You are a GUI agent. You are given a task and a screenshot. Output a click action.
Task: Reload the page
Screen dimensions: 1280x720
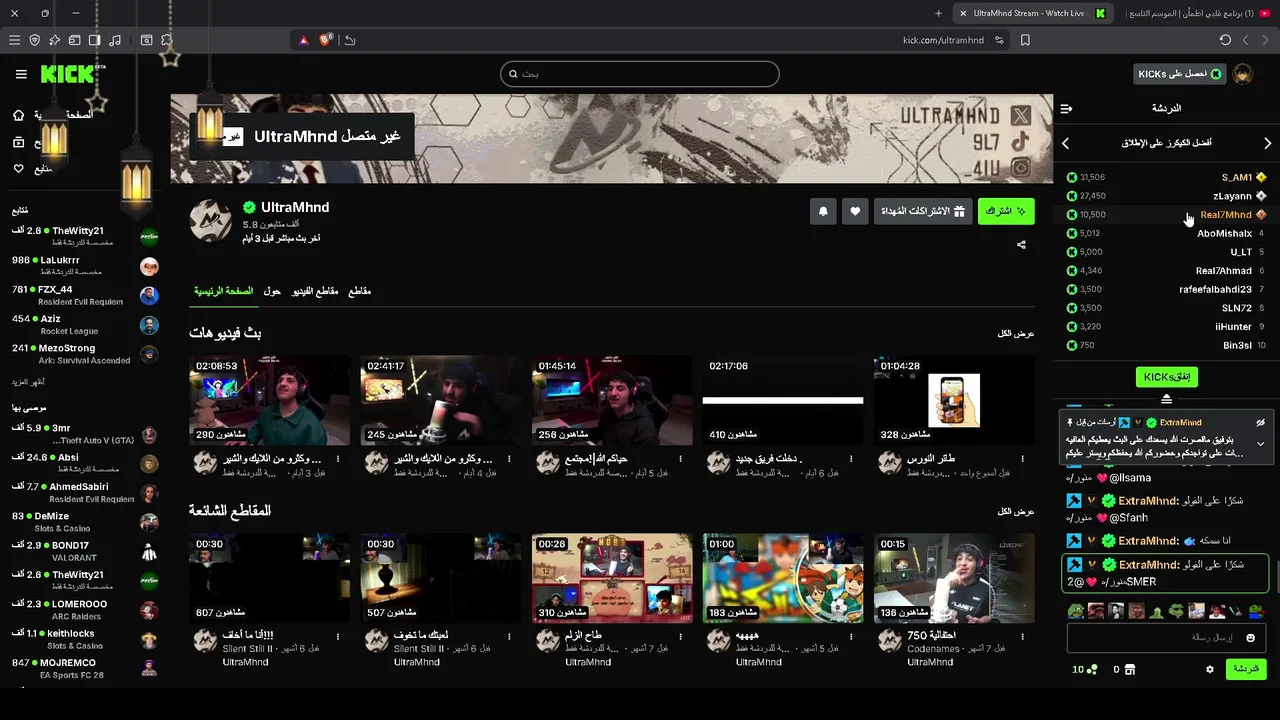coord(1225,40)
